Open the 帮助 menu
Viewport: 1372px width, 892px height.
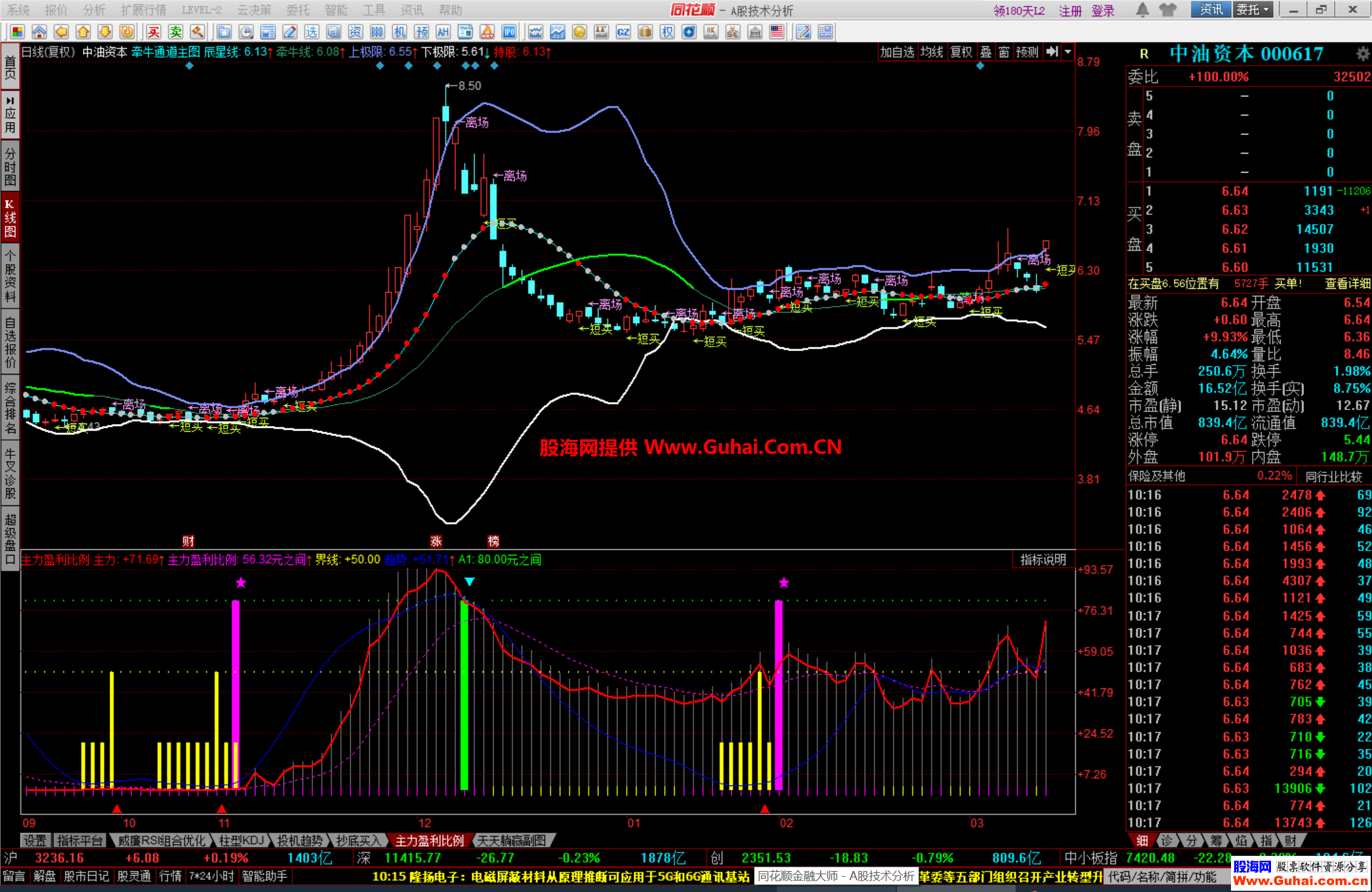[450, 10]
